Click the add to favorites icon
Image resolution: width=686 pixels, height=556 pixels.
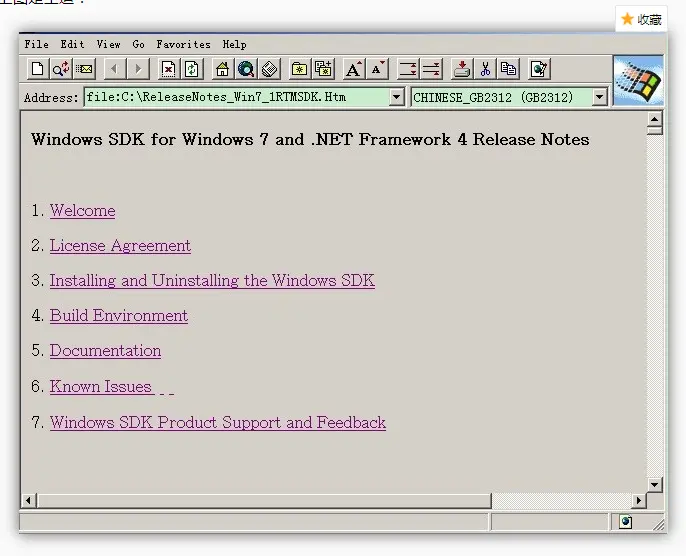323,69
